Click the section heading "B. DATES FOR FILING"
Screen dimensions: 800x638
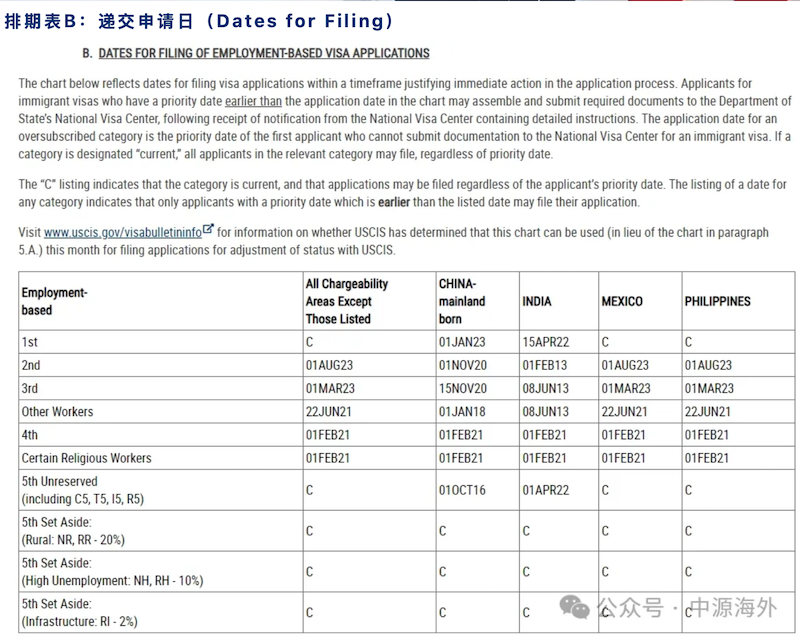point(256,53)
